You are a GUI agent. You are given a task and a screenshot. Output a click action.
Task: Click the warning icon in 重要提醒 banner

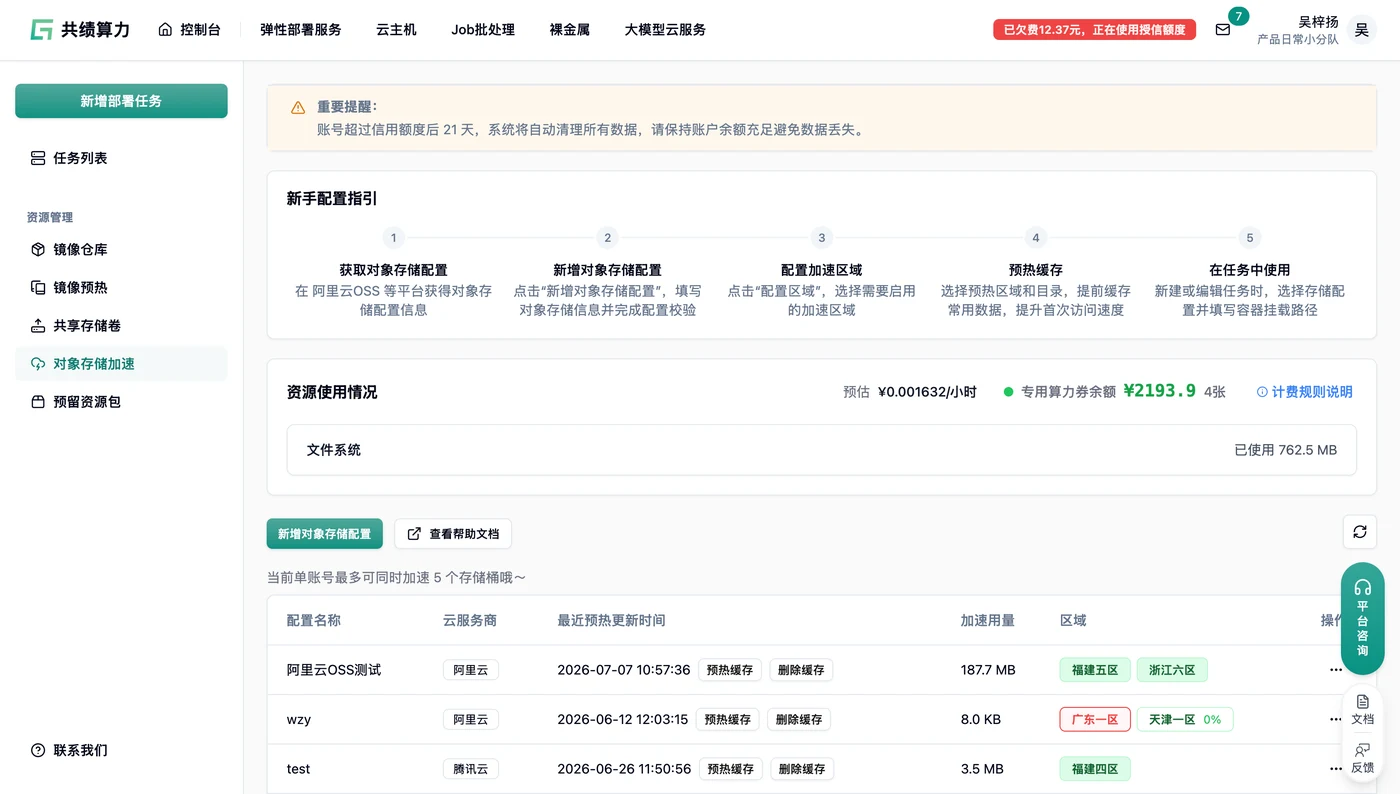298,108
